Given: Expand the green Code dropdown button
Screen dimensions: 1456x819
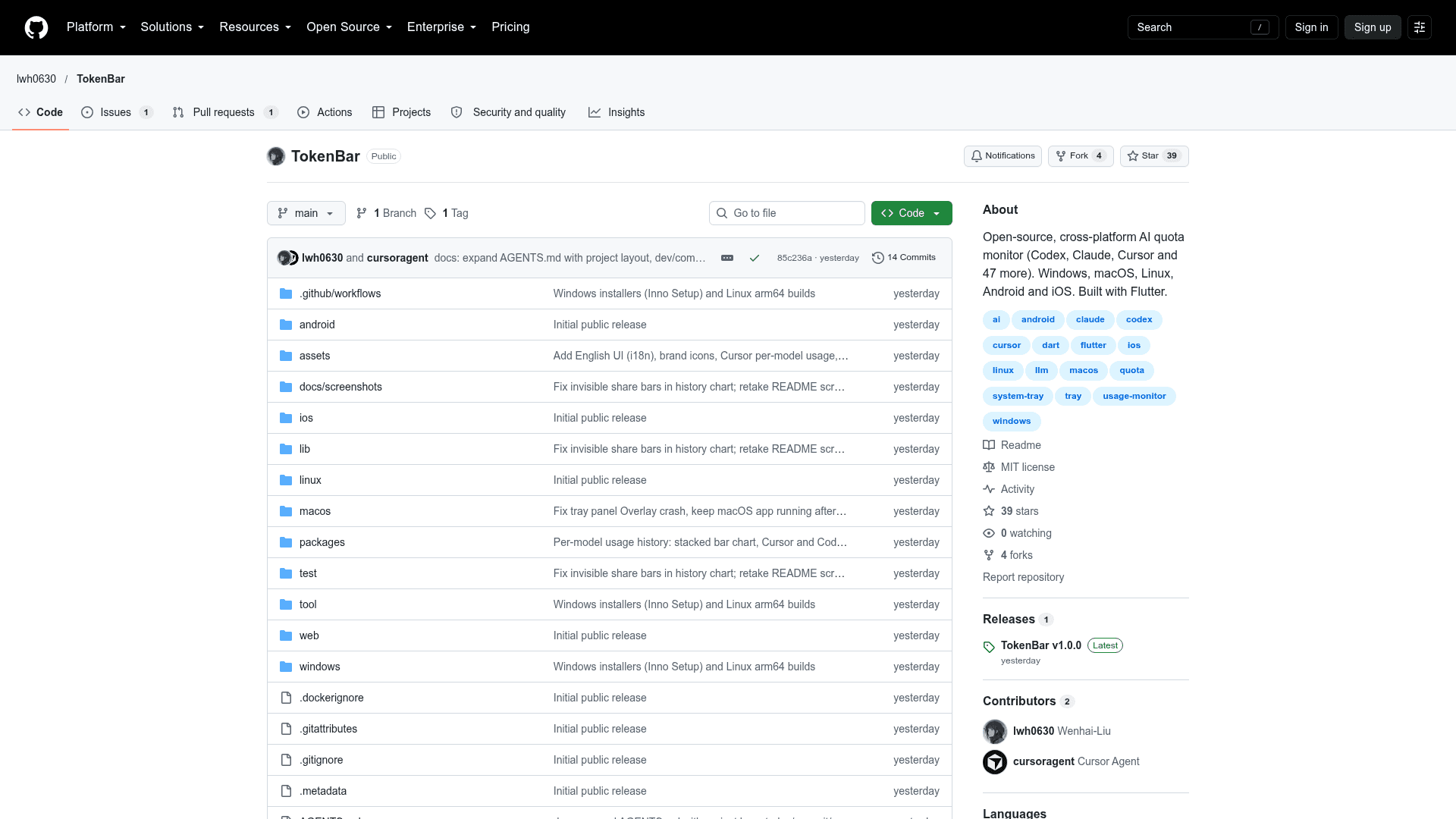Looking at the screenshot, I should point(912,213).
